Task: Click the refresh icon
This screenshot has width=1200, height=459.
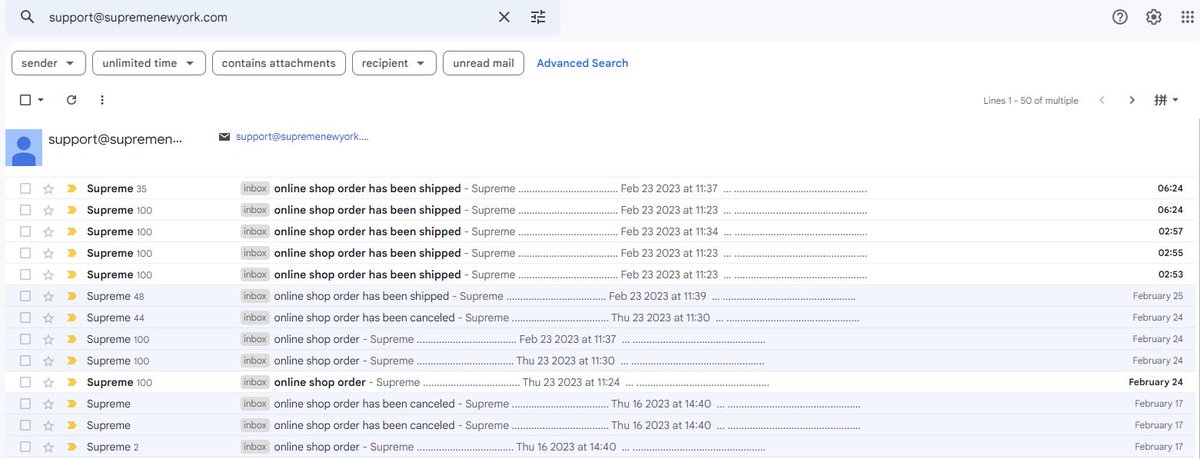Action: click(x=71, y=100)
